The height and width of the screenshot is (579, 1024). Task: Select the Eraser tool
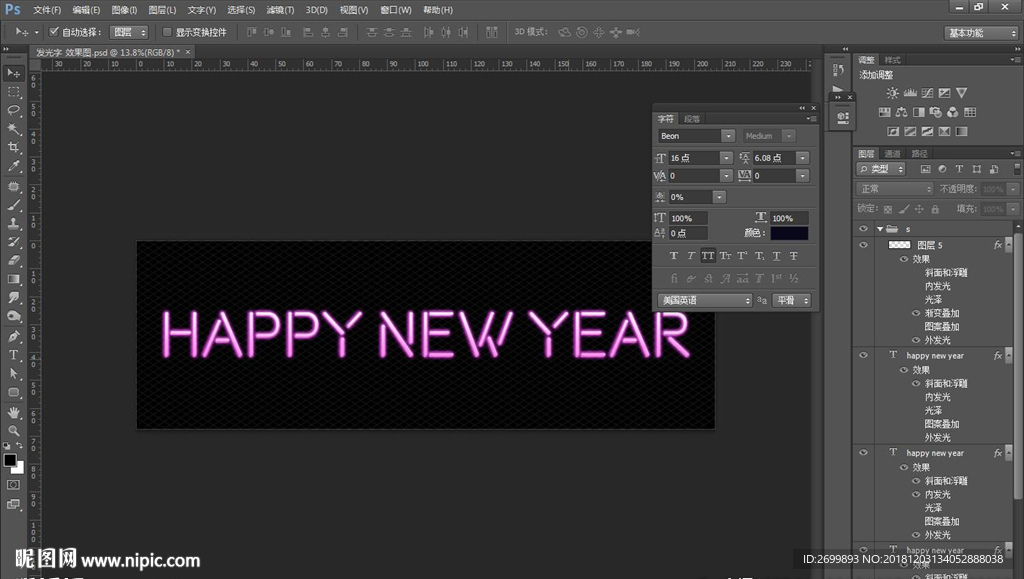[13, 260]
